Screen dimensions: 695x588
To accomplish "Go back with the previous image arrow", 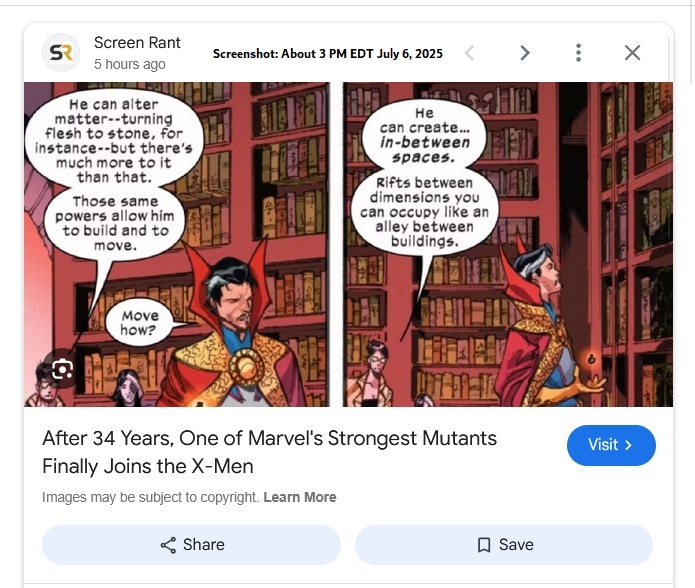I will coord(470,53).
